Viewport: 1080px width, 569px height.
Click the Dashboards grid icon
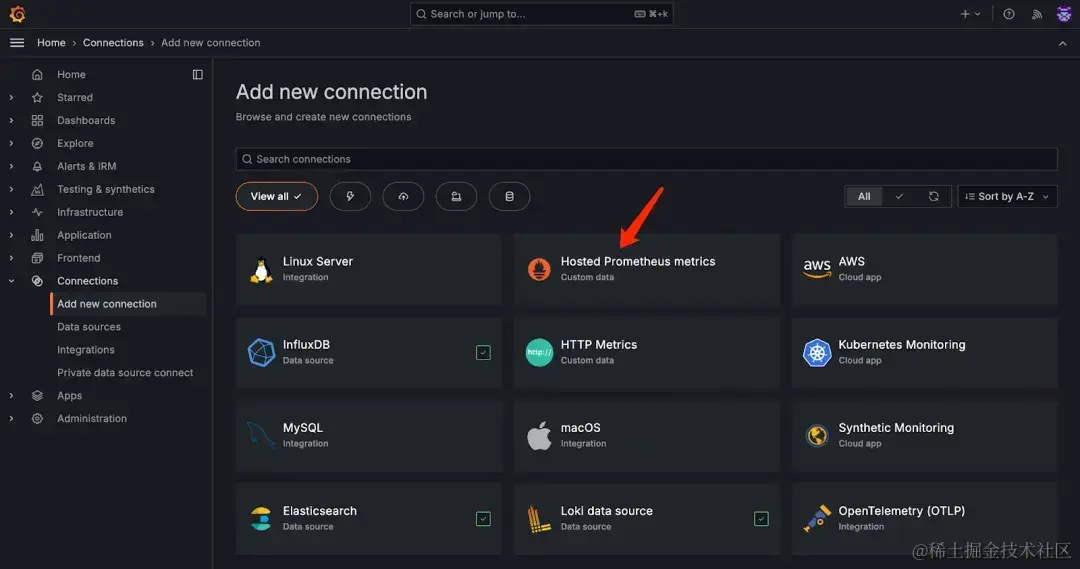[37, 121]
